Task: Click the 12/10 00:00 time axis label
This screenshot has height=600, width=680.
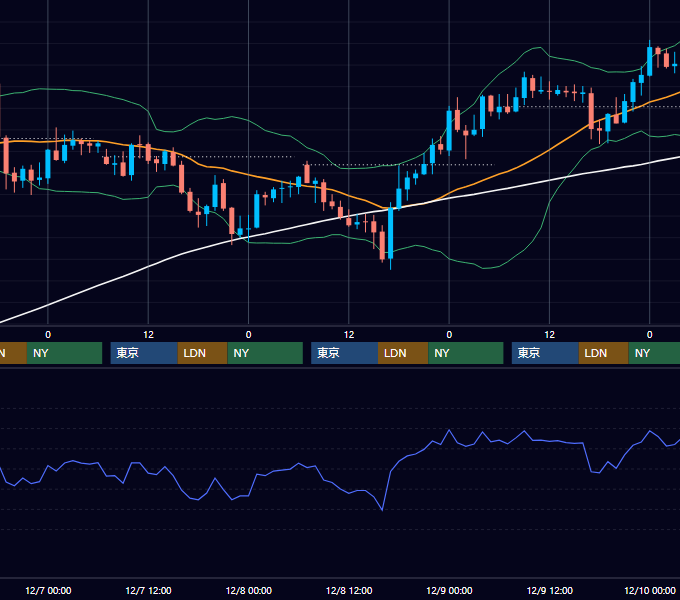Action: (x=650, y=590)
